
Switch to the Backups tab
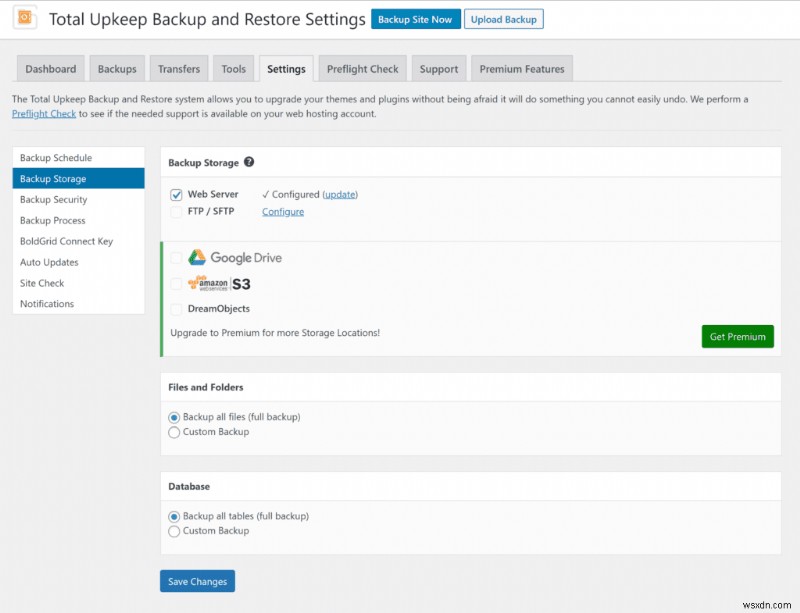(117, 68)
